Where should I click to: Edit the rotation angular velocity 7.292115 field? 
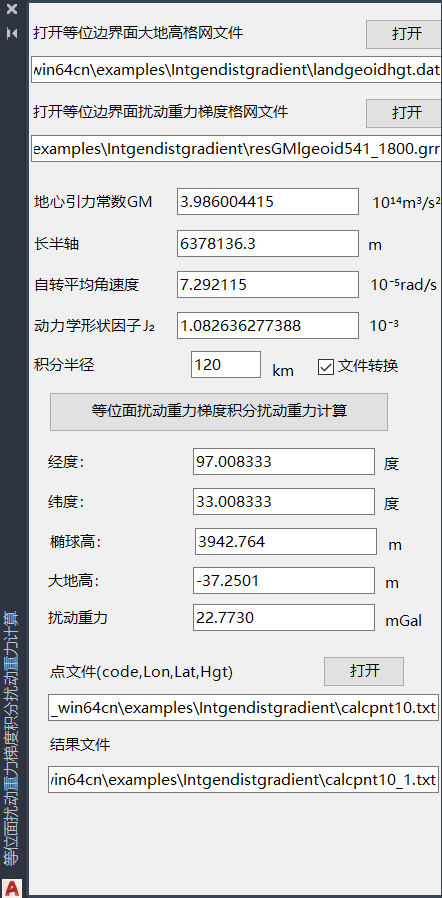point(268,285)
